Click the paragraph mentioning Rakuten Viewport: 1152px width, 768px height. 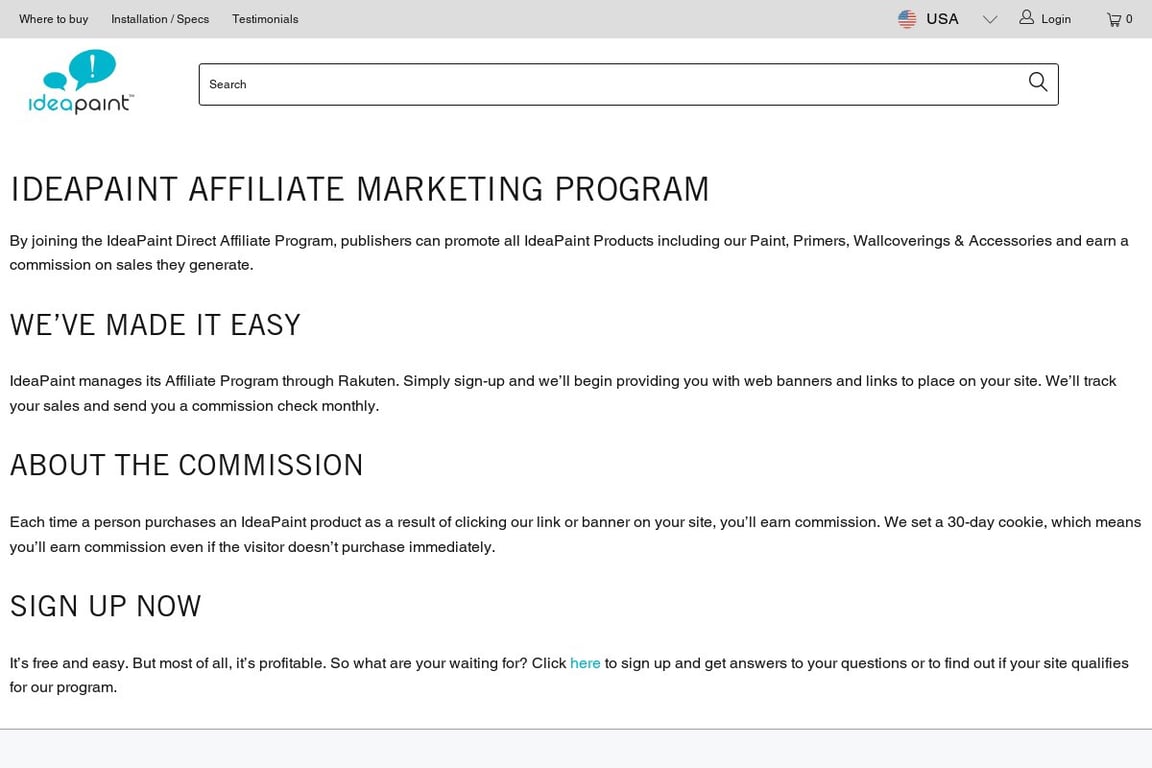[563, 393]
